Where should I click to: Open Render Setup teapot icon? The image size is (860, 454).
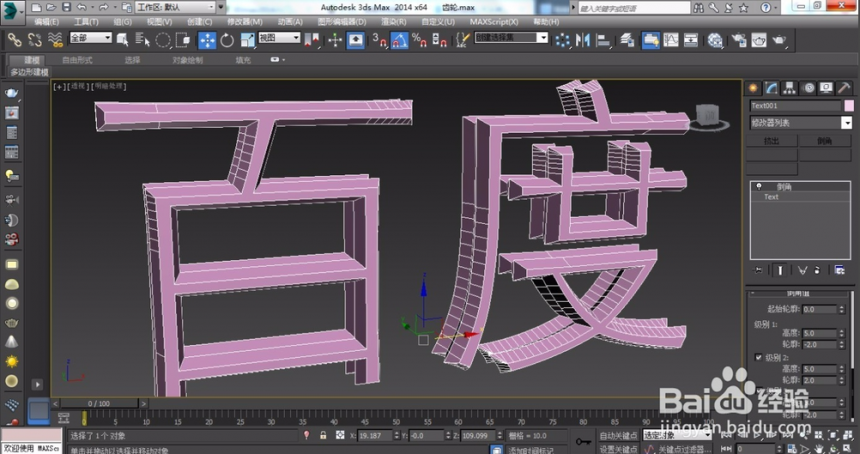pyautogui.click(x=739, y=40)
